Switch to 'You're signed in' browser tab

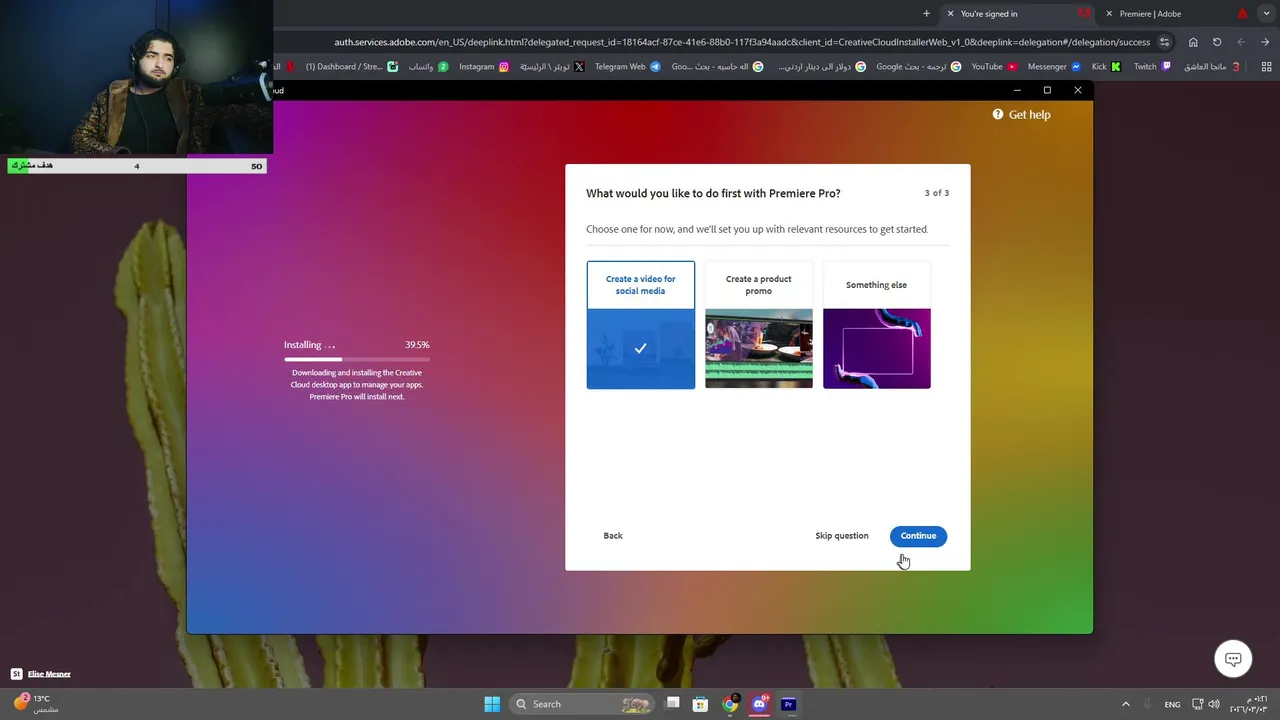[1017, 14]
